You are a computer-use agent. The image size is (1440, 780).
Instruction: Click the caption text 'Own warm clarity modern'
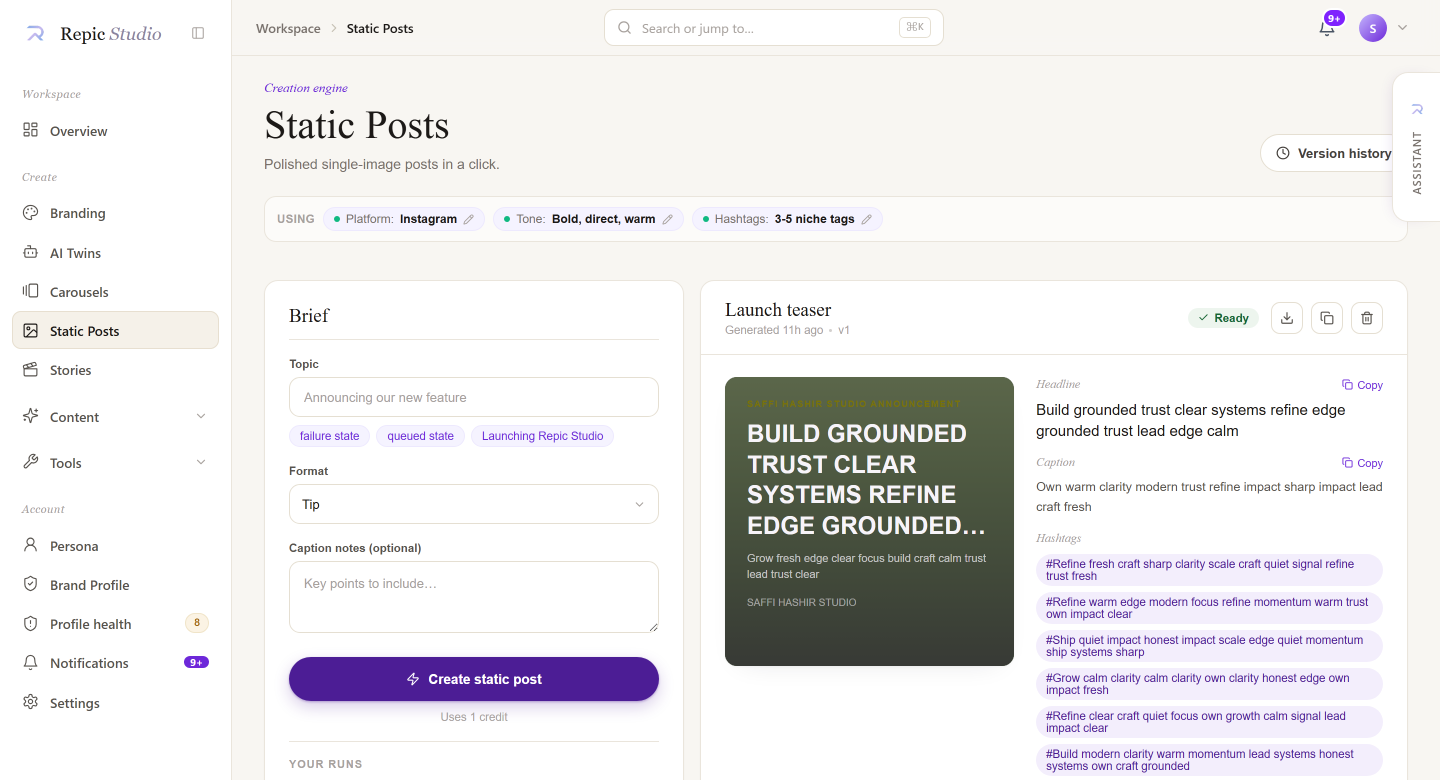coord(1209,497)
